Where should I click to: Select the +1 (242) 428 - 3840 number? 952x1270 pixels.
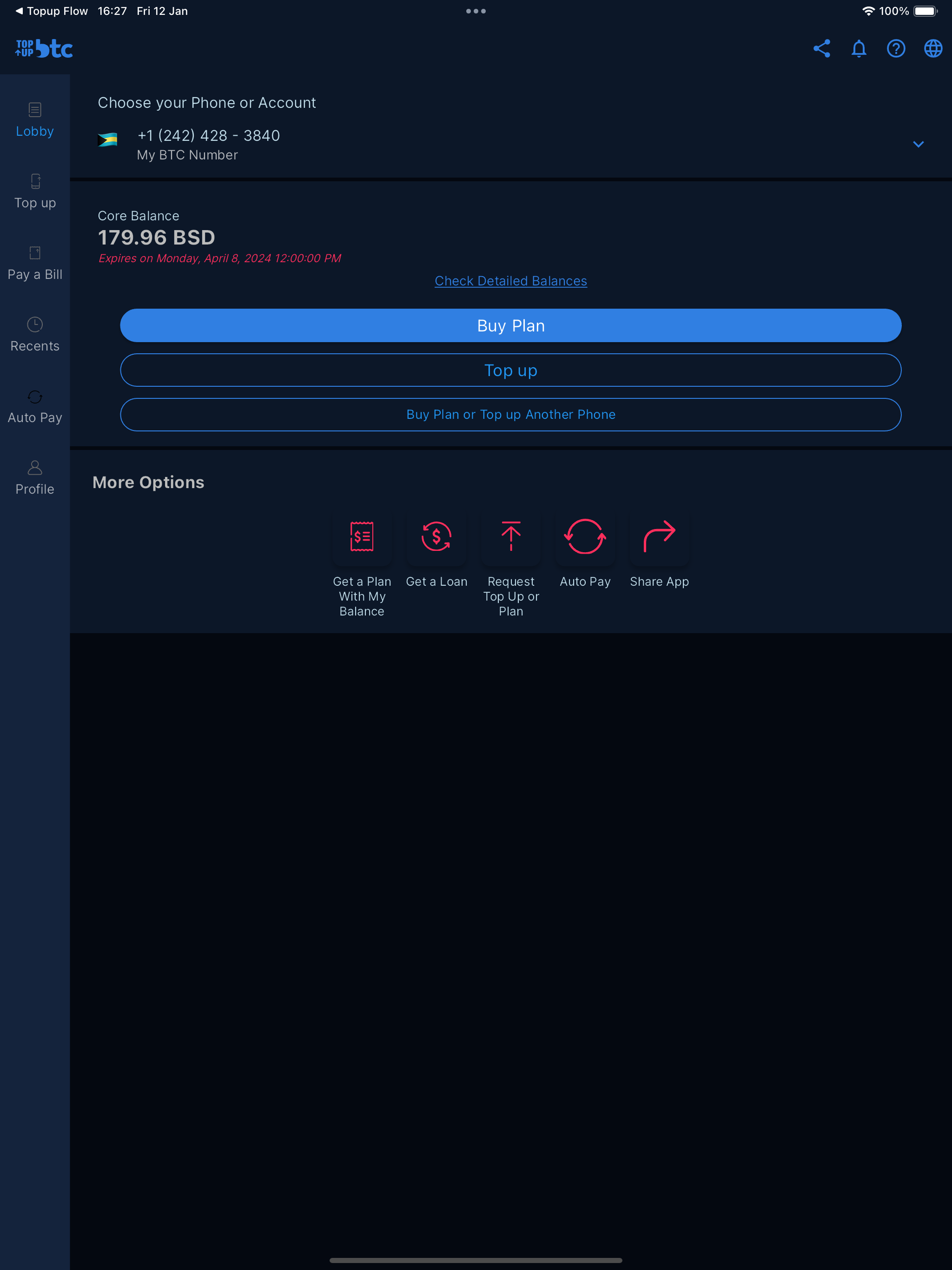click(x=209, y=135)
